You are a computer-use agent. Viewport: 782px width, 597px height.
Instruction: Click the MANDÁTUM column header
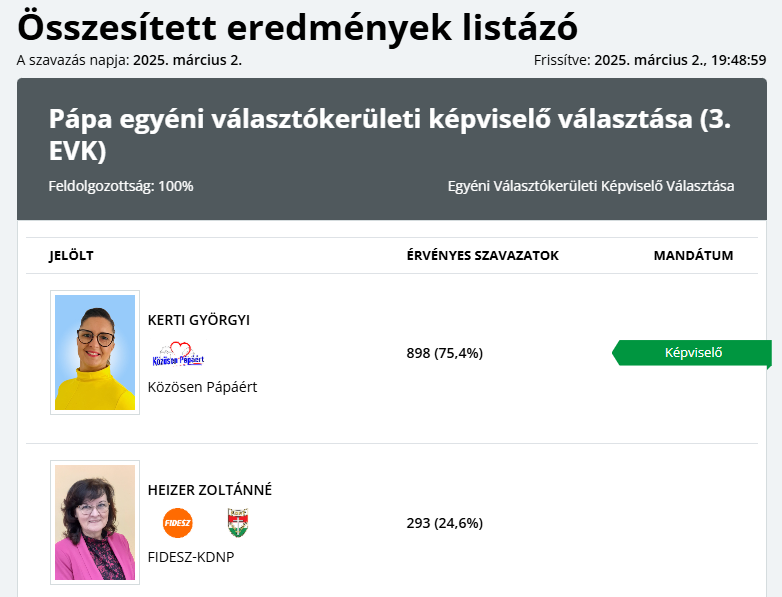point(693,255)
